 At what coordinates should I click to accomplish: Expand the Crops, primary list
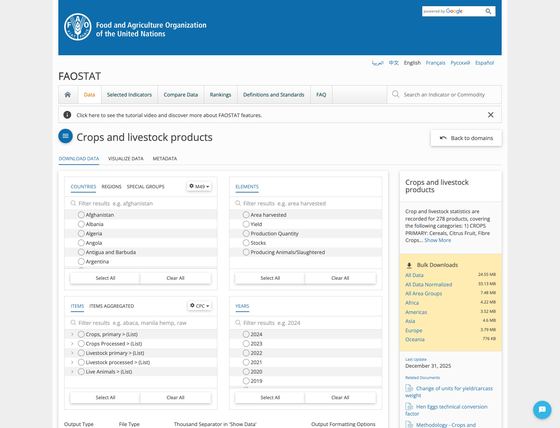72,334
